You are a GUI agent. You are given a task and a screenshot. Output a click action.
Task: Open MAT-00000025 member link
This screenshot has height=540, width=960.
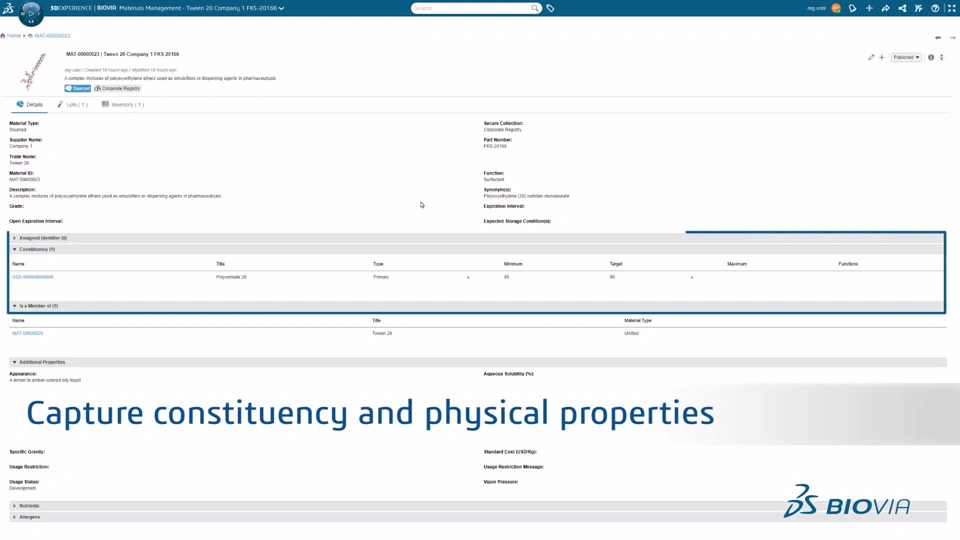[x=28, y=334]
